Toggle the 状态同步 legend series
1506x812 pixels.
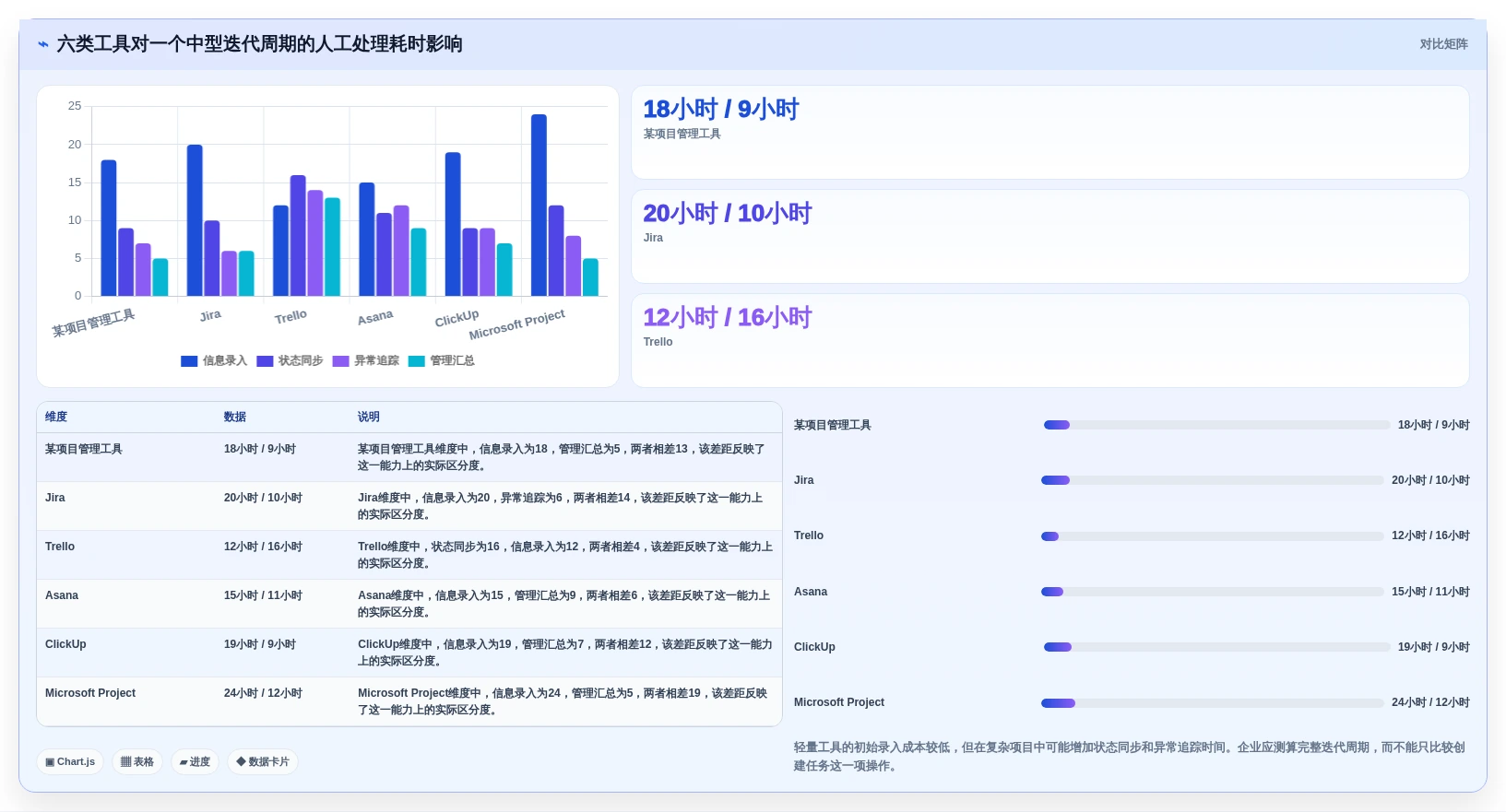(290, 361)
